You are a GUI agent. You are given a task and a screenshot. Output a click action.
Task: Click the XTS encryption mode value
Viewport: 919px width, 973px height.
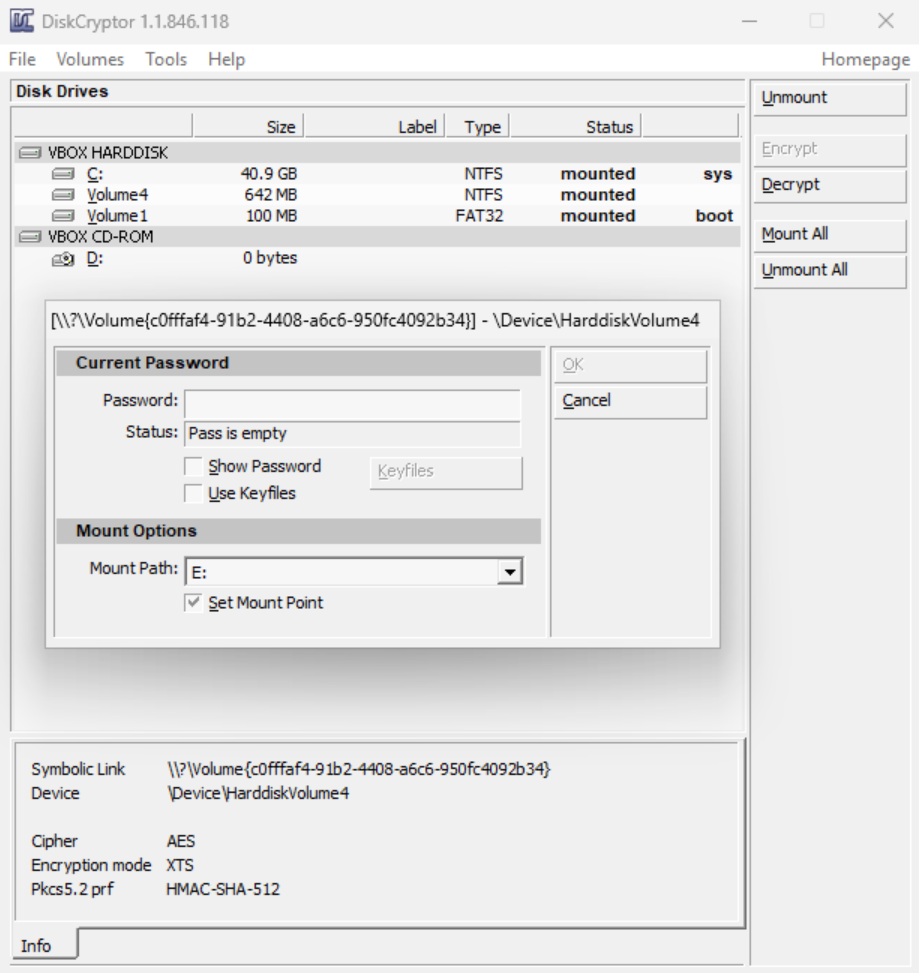pos(180,865)
